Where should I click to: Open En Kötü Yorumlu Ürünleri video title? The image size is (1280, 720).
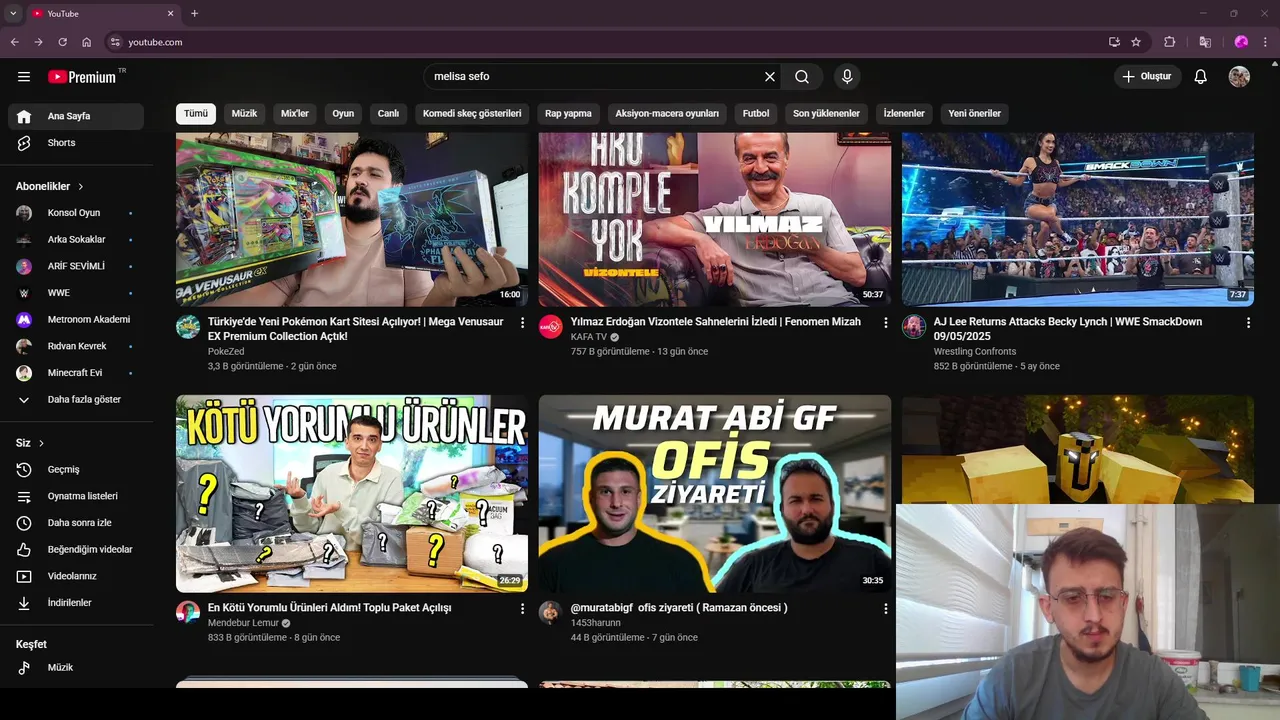tap(329, 608)
